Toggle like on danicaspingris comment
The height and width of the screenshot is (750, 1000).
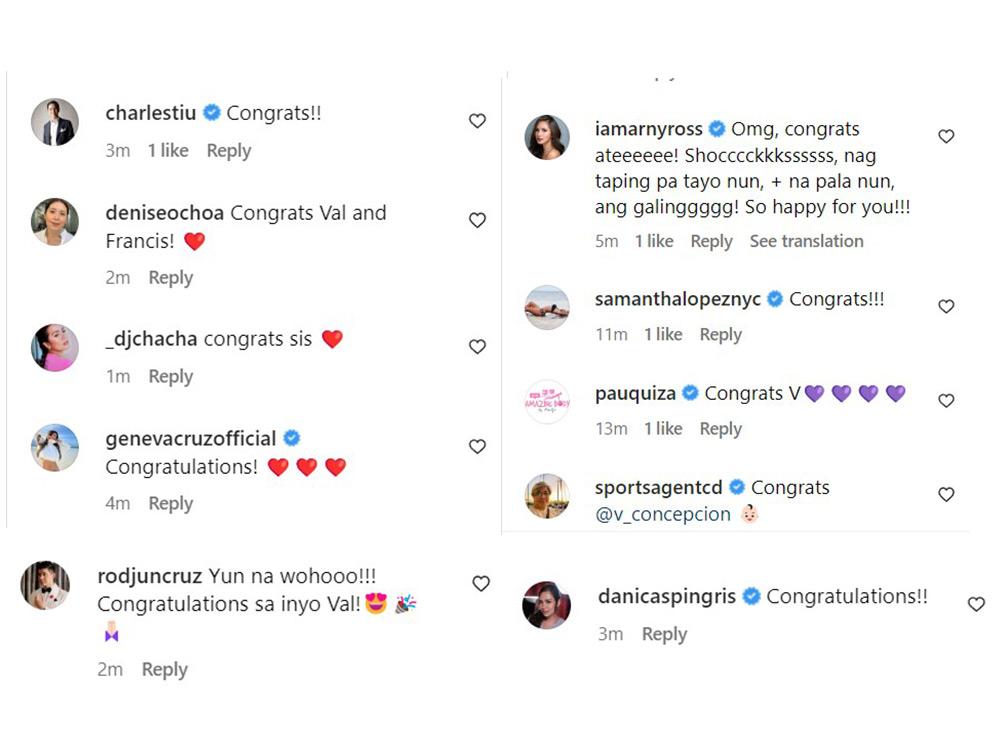point(976,604)
